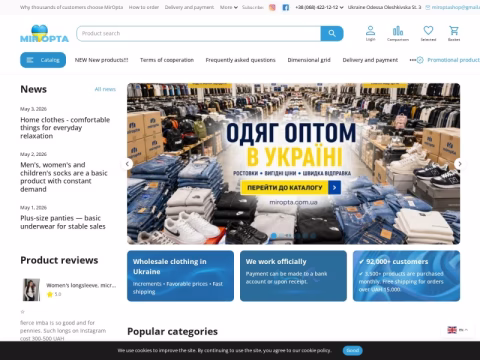The image size is (480, 360).
Task: Click the yellow catalog button on banner
Action: click(x=290, y=188)
